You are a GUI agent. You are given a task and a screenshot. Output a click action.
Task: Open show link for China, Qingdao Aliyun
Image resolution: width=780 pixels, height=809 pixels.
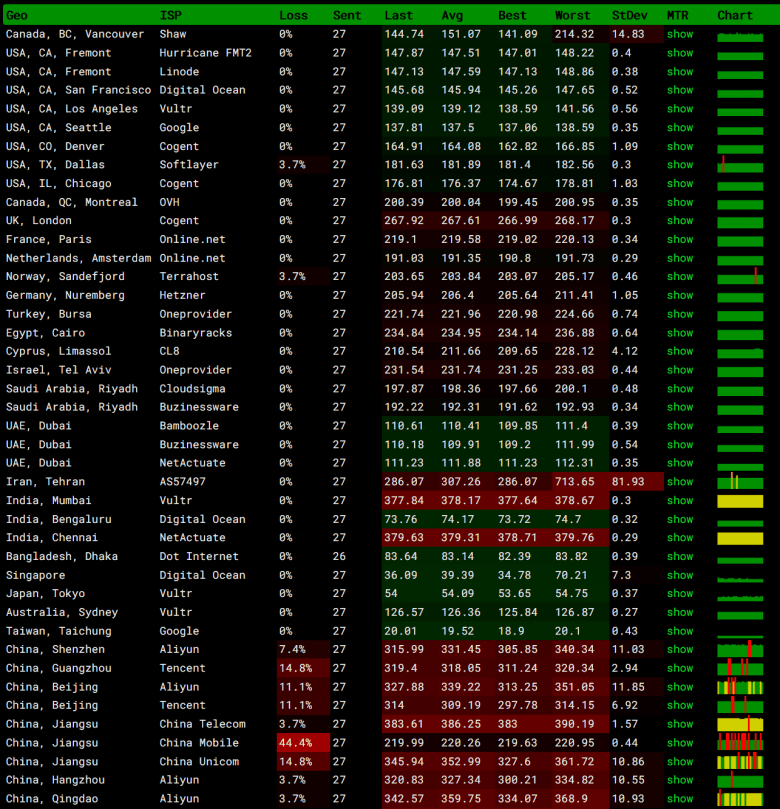pos(679,799)
